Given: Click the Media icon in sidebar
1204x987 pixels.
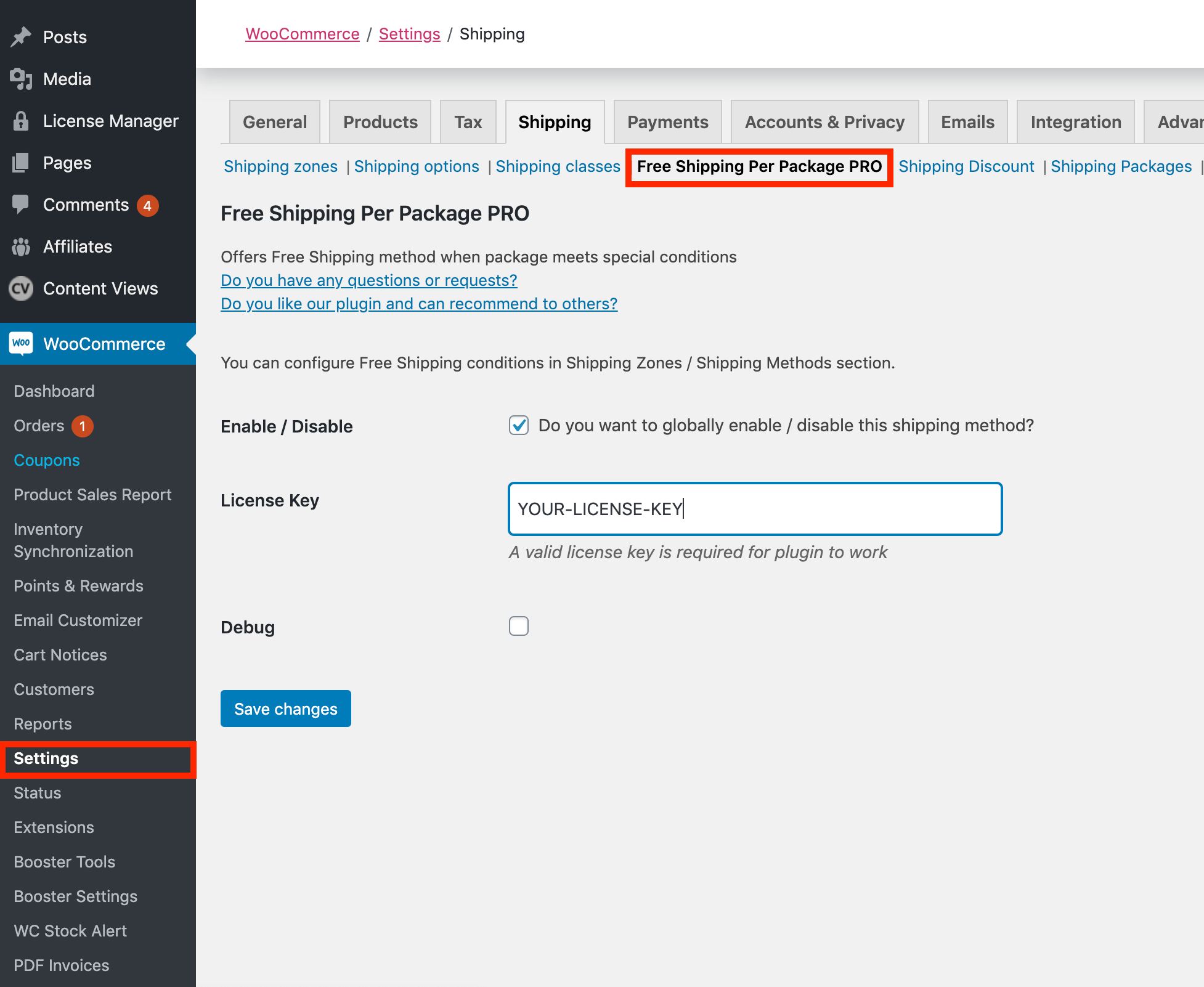Looking at the screenshot, I should 21,79.
